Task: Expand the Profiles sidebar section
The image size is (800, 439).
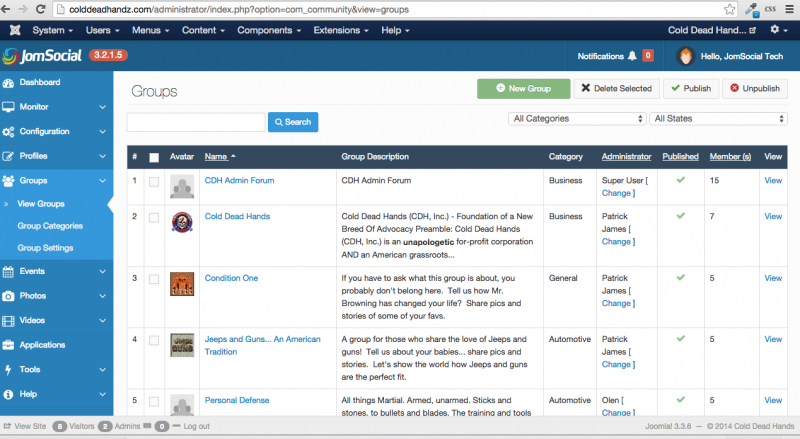Action: (x=103, y=156)
